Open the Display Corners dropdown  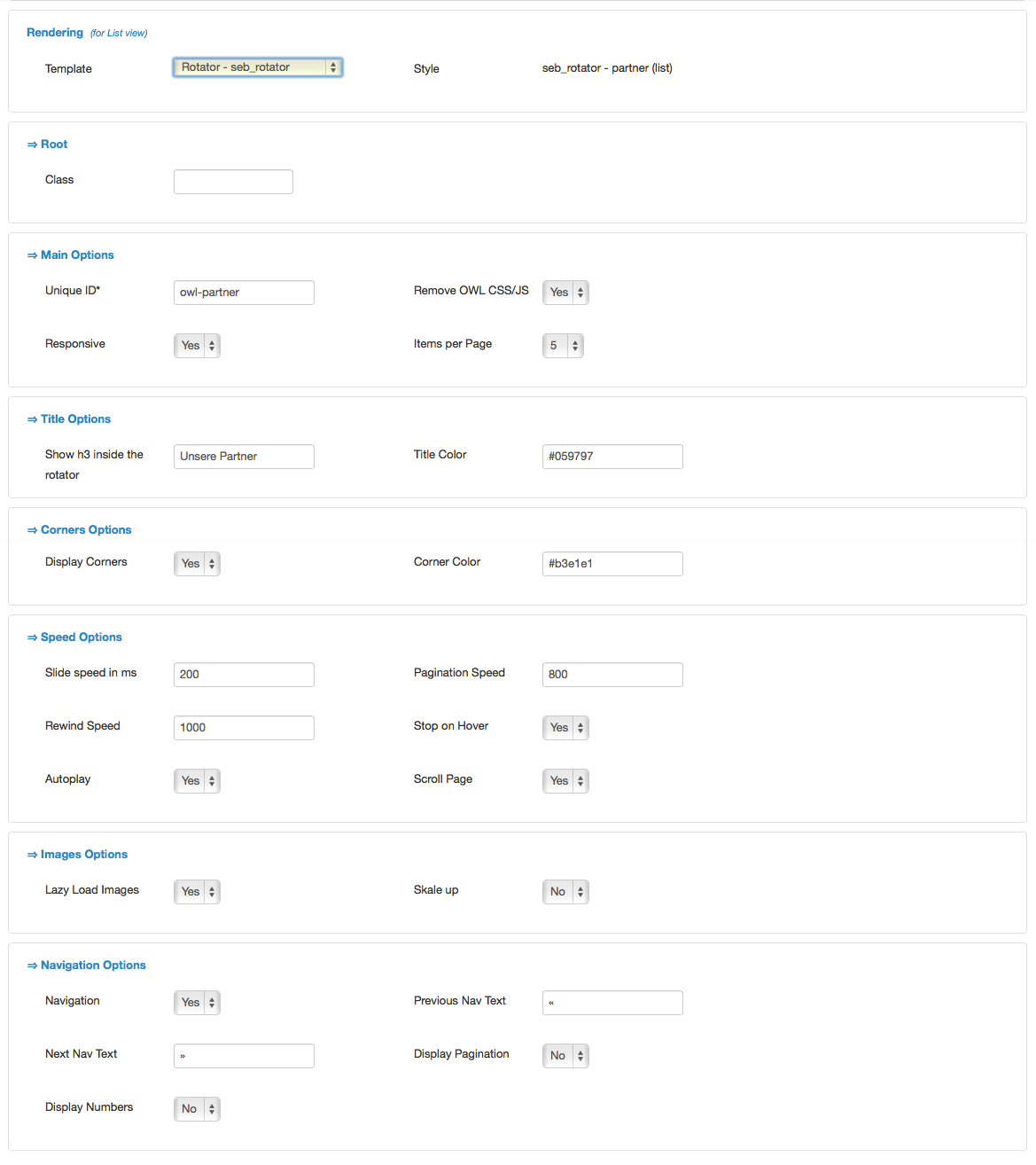[197, 564]
